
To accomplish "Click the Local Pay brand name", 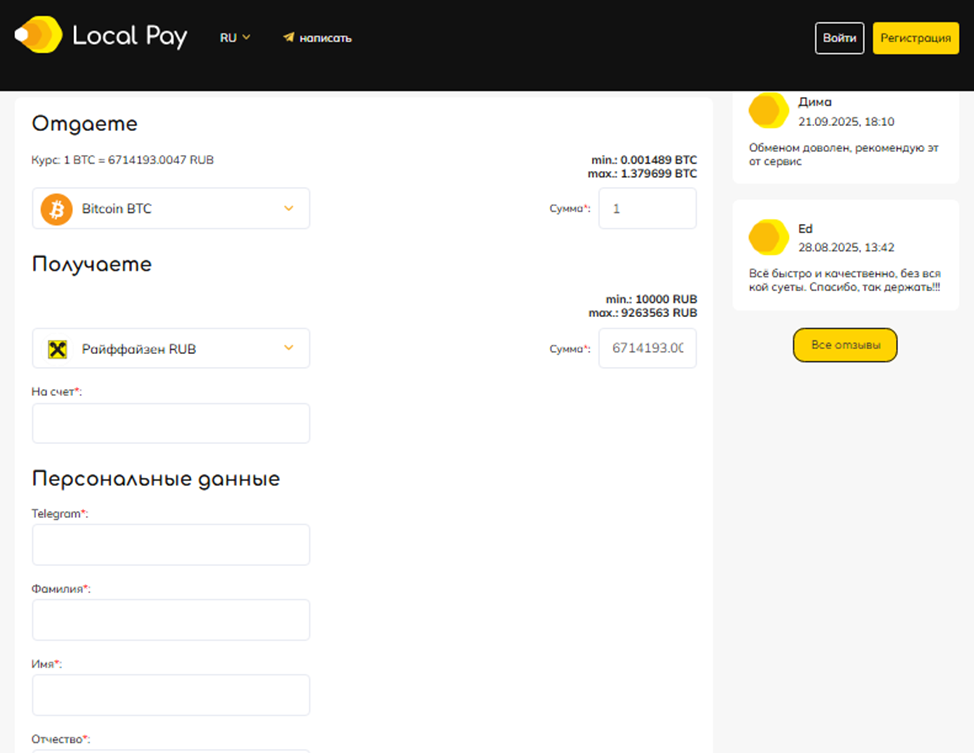I will click(130, 36).
